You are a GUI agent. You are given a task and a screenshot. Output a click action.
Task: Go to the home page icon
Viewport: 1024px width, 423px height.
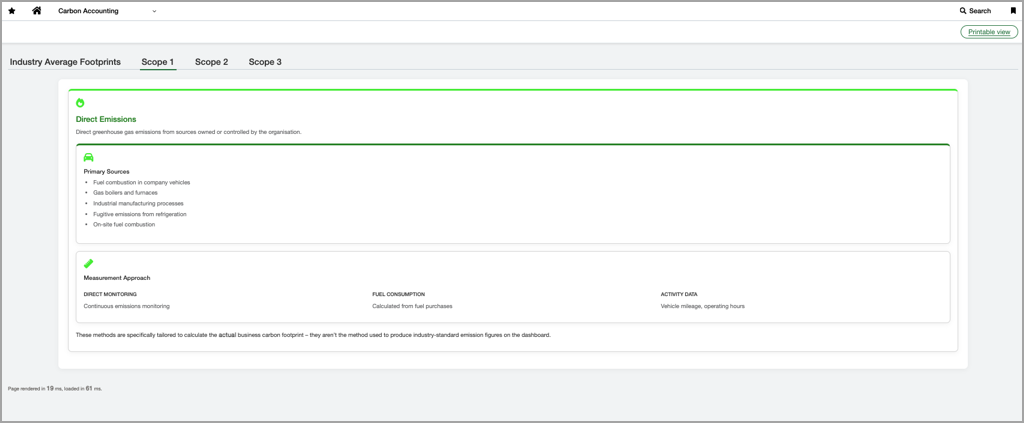[x=37, y=11]
